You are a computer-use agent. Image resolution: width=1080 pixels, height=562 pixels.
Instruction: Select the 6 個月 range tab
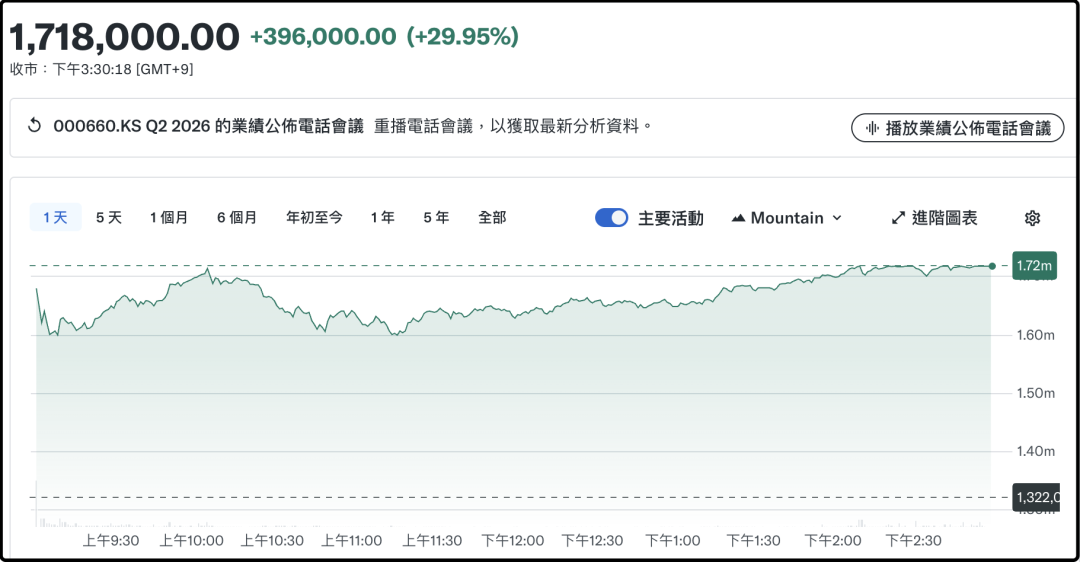point(237,218)
